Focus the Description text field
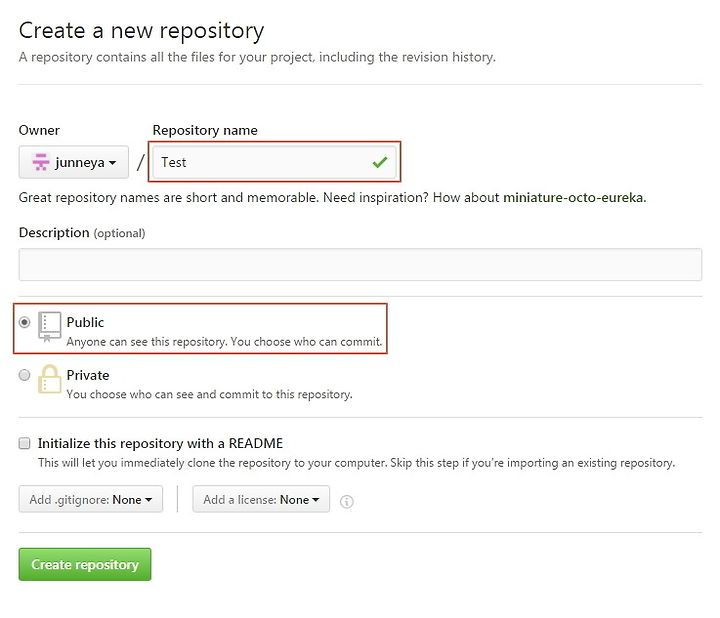Viewport: 720px width, 618px height. (x=360, y=264)
